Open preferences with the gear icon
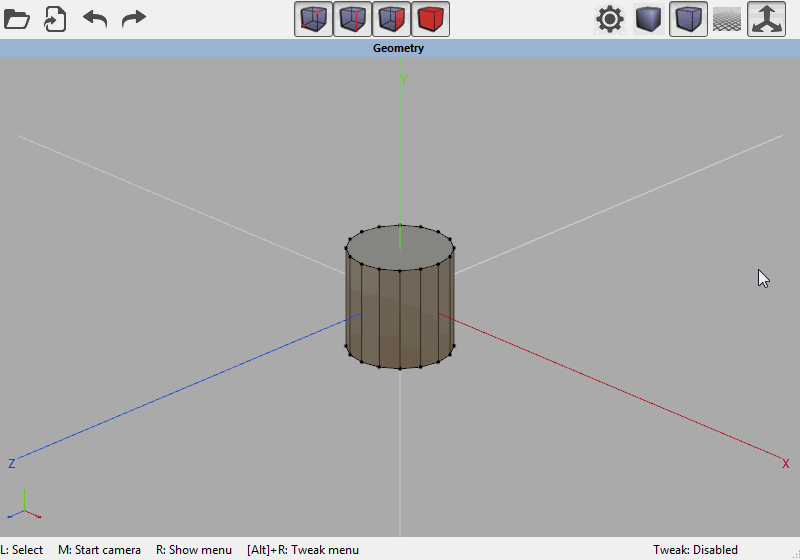Screen dimensions: 800x560 (610, 19)
